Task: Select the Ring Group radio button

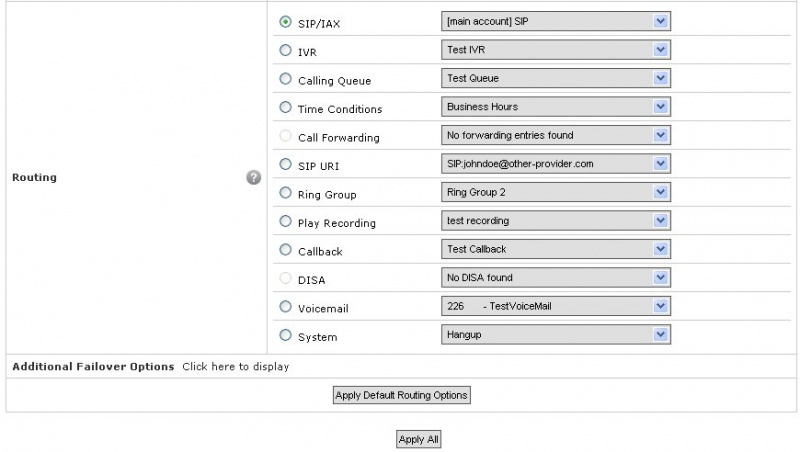Action: [x=285, y=193]
